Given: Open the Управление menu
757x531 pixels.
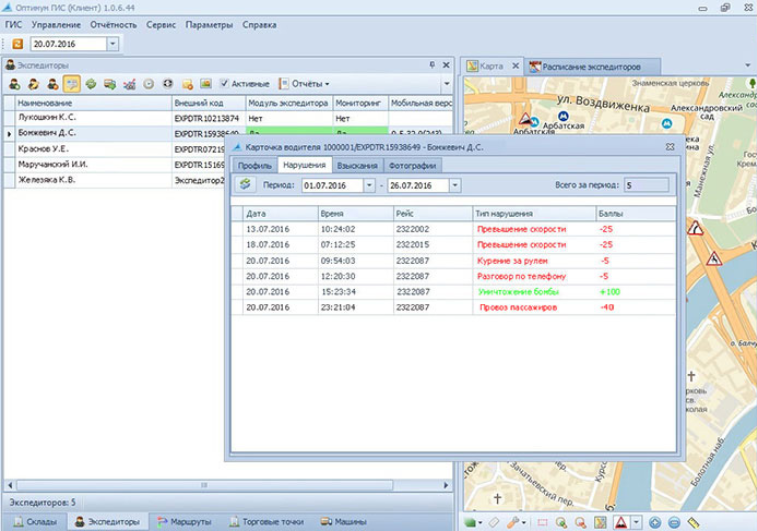Looking at the screenshot, I should click(56, 25).
